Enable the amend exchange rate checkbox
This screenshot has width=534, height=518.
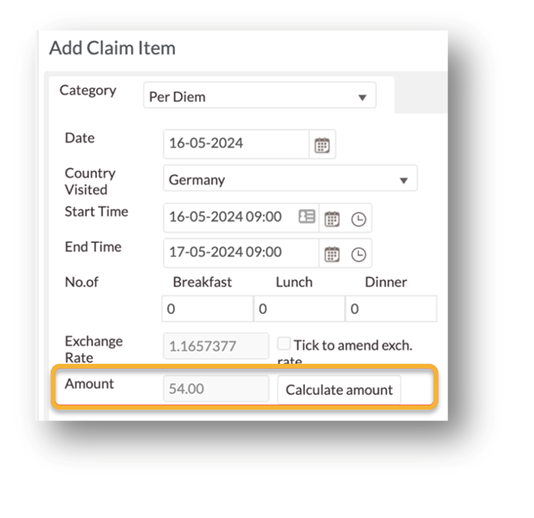click(x=284, y=344)
